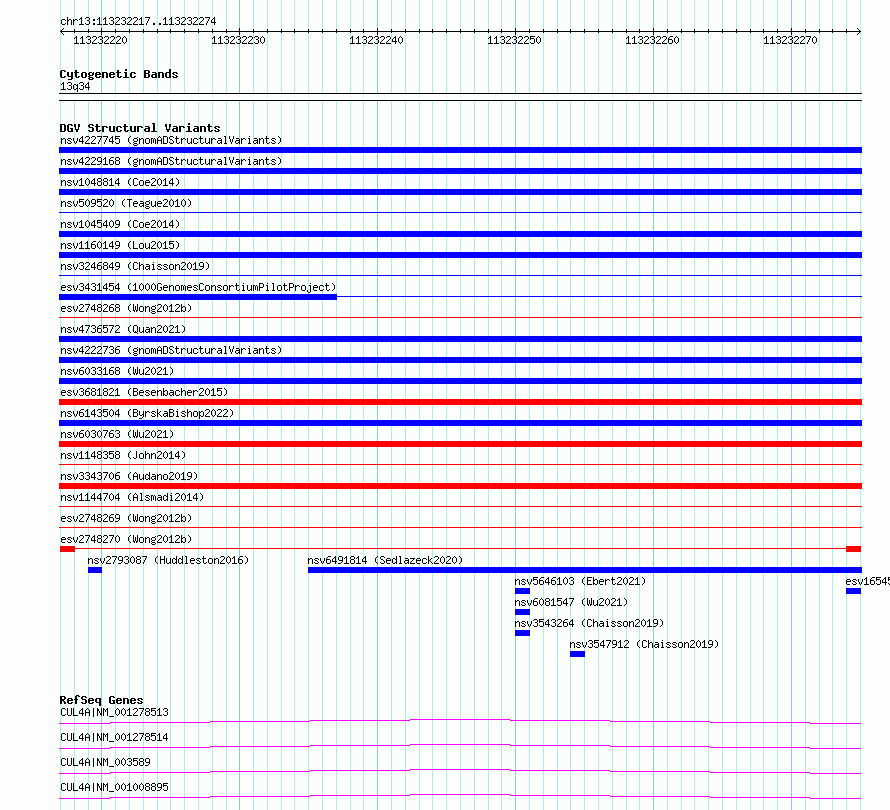This screenshot has width=890, height=810.
Task: Select nsv5646103 (Ebert2021) label
Action: (x=580, y=581)
